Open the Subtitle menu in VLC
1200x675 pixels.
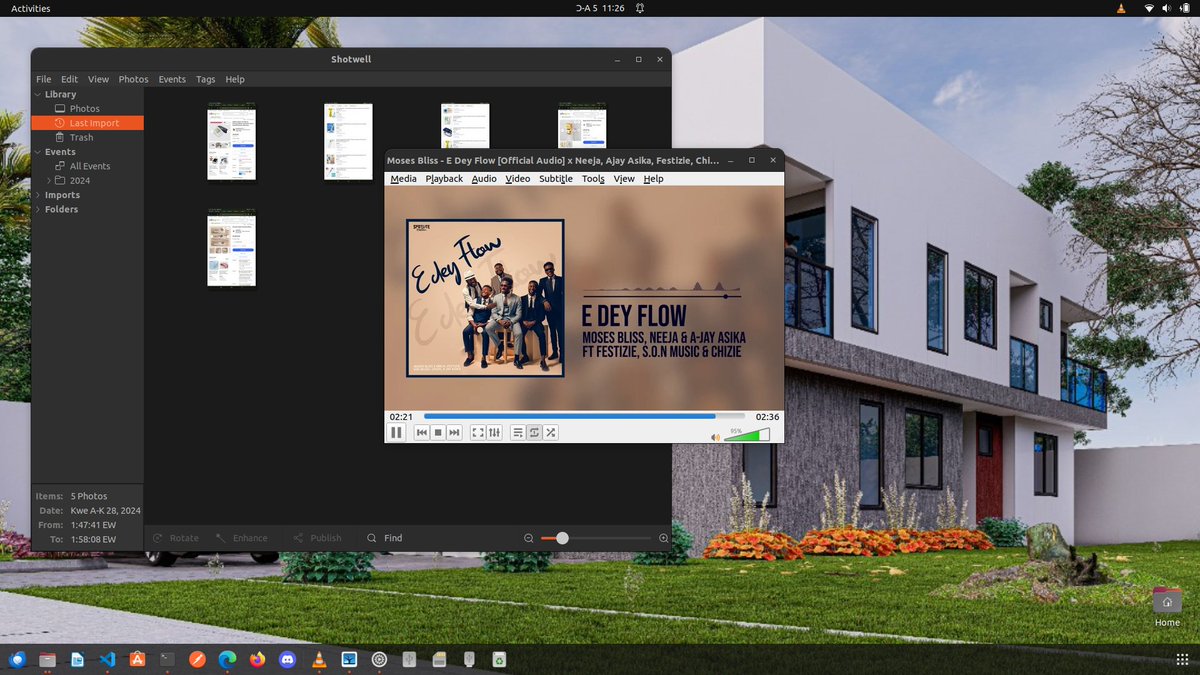coord(556,179)
